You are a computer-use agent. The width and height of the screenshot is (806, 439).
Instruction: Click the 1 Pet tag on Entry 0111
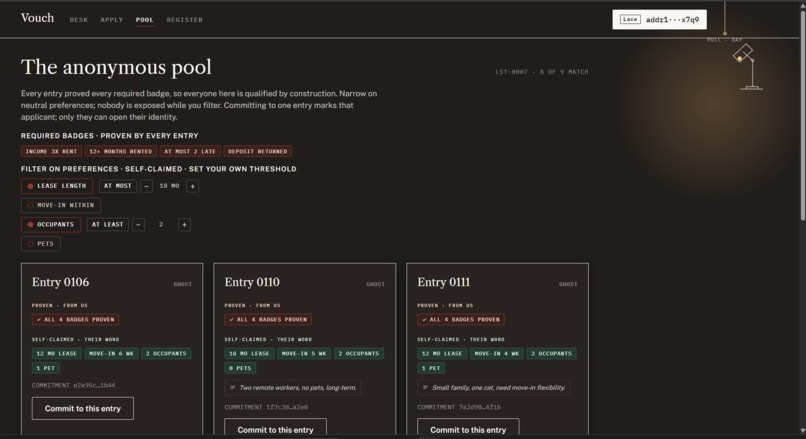pyautogui.click(x=431, y=368)
